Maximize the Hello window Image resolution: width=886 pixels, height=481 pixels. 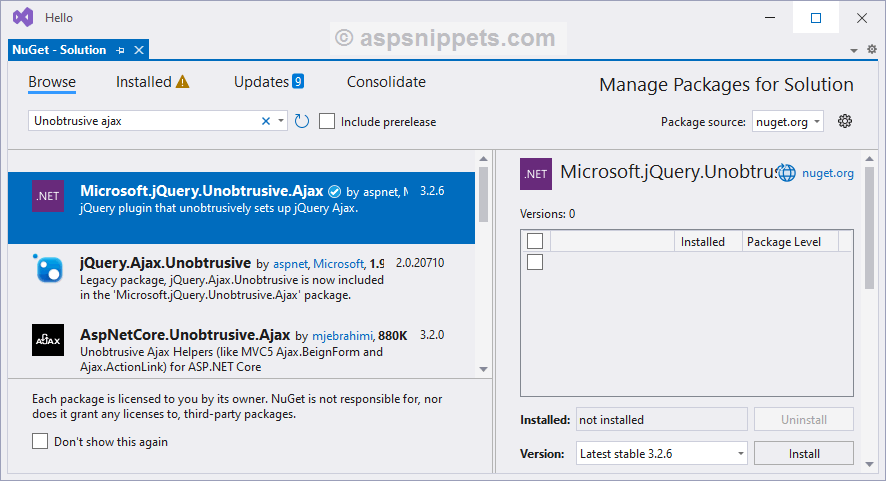click(815, 18)
